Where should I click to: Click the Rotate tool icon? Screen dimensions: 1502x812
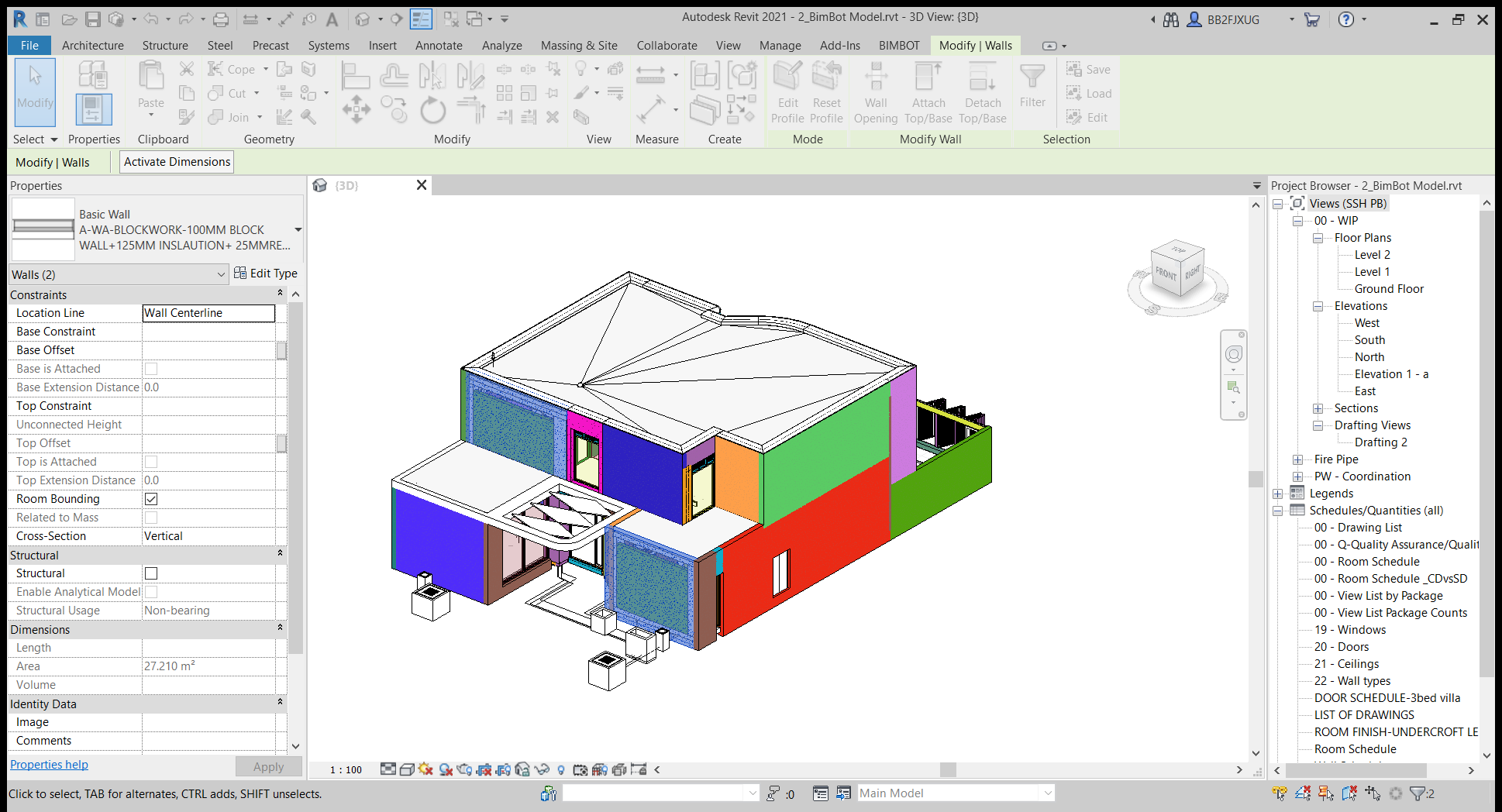coord(432,110)
